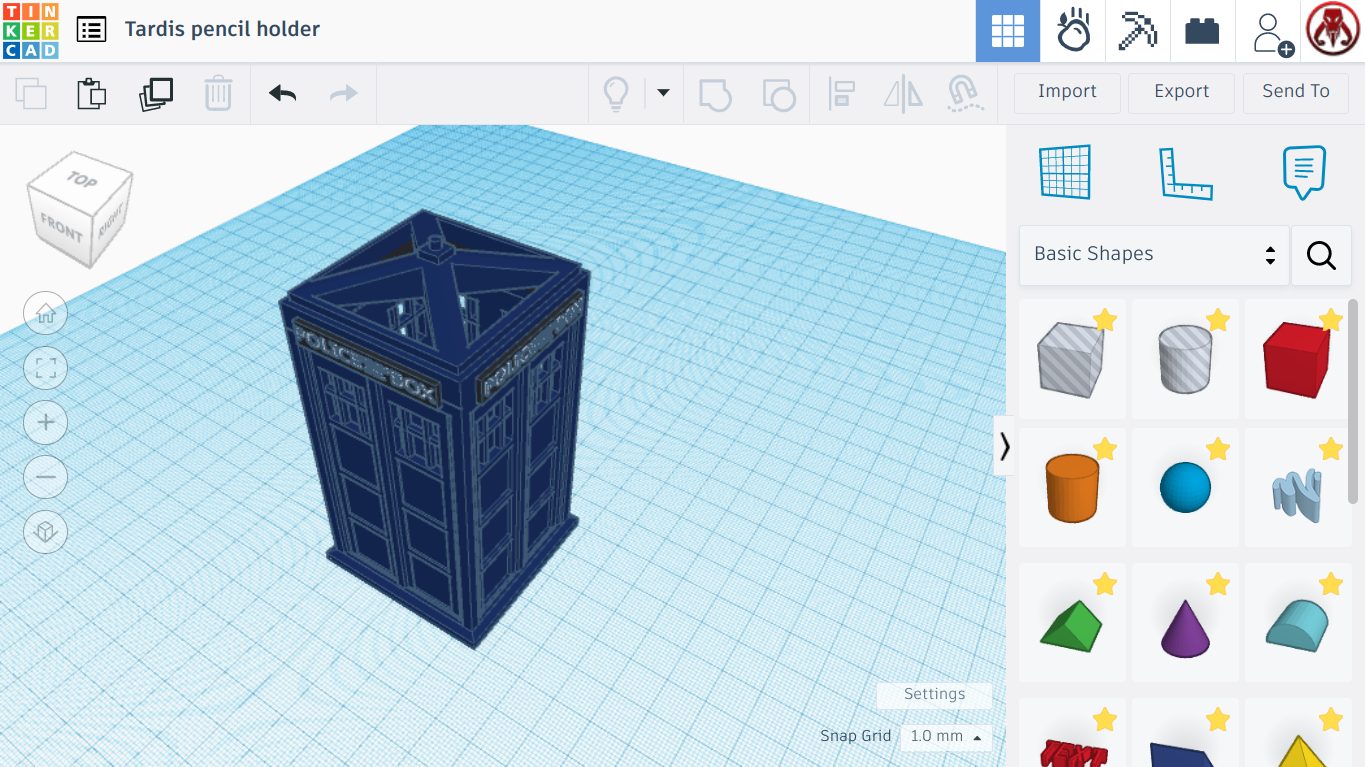Viewport: 1365px width, 767px height.
Task: Select the orange Cylinder shape
Action: (1072, 488)
